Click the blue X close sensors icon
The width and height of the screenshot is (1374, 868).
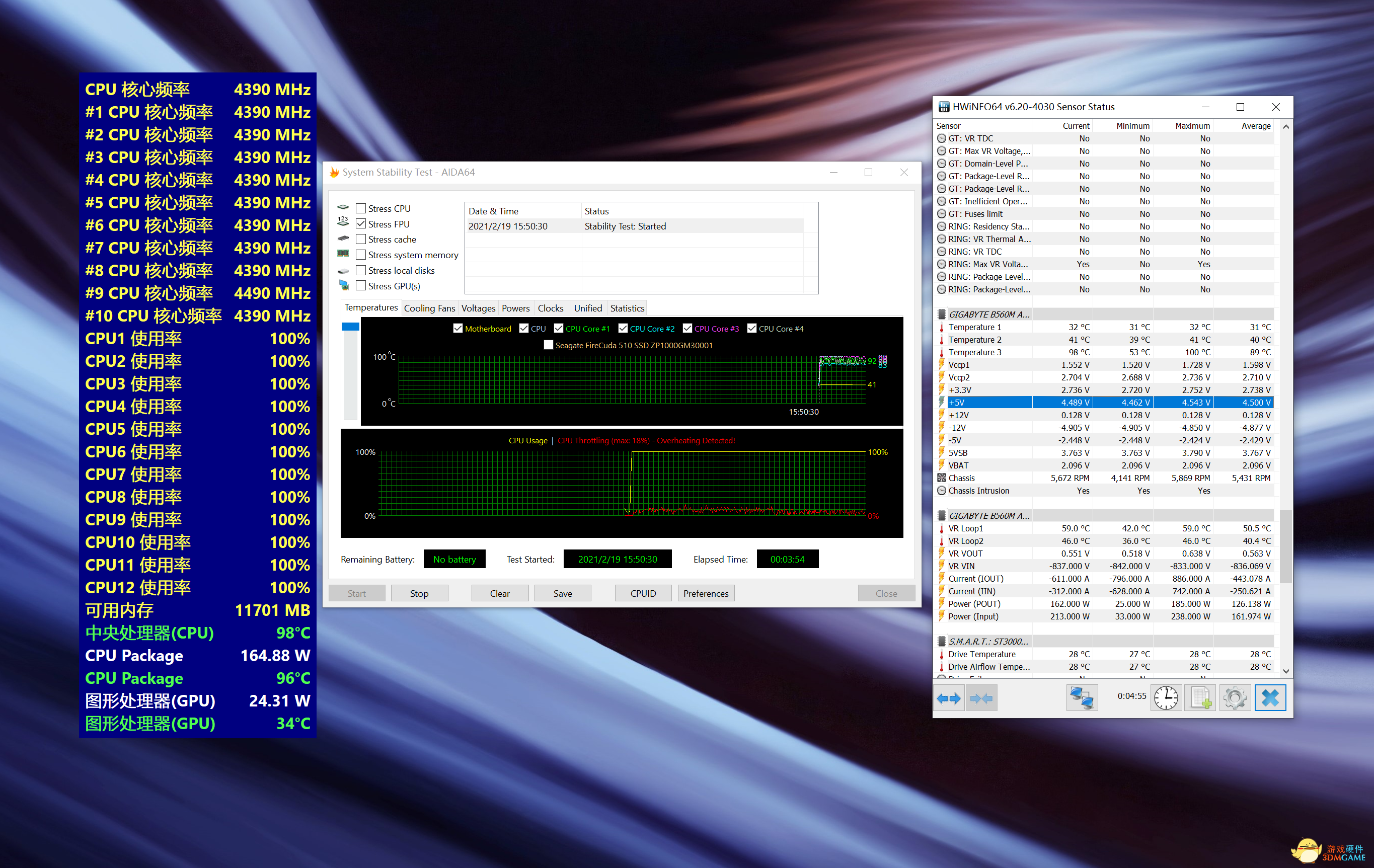[x=1270, y=698]
